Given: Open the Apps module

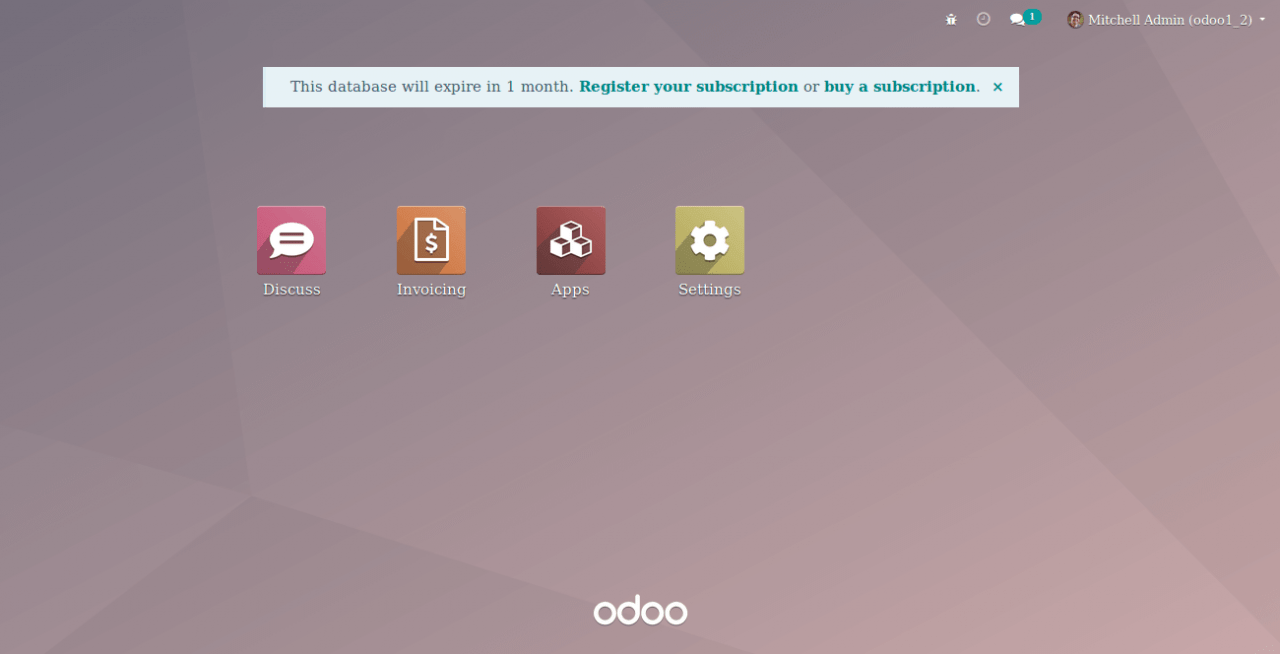Looking at the screenshot, I should click(x=570, y=240).
